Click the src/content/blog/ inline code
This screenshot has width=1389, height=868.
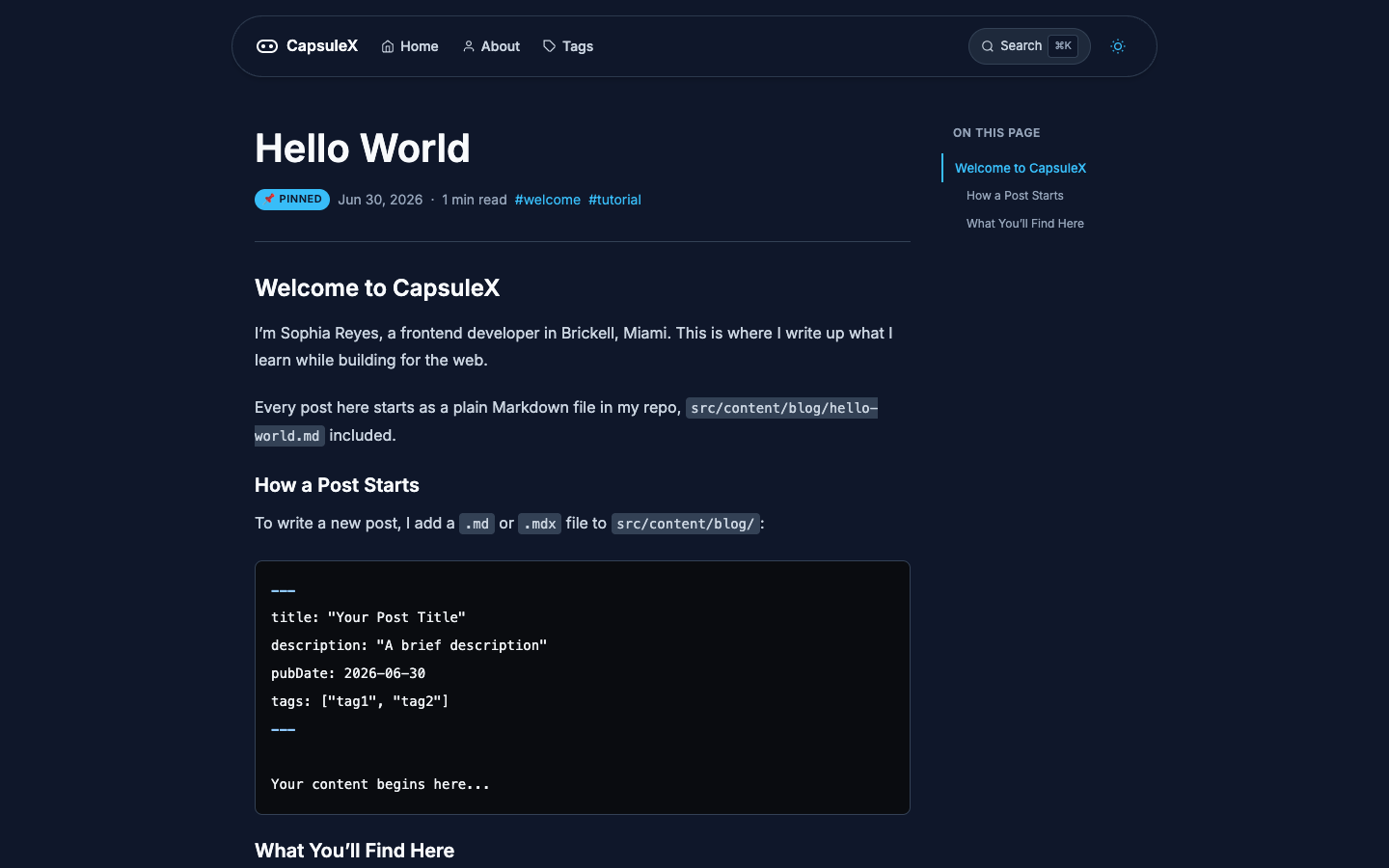point(686,524)
